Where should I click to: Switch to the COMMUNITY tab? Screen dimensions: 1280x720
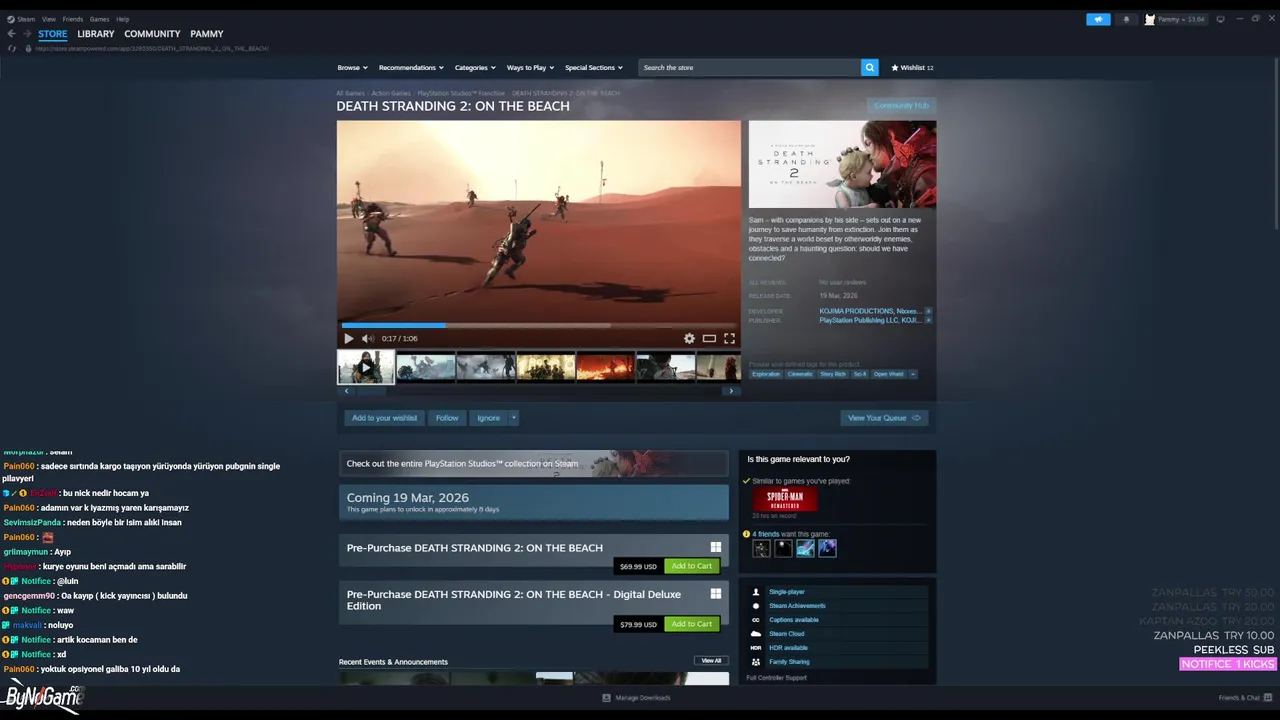point(152,34)
